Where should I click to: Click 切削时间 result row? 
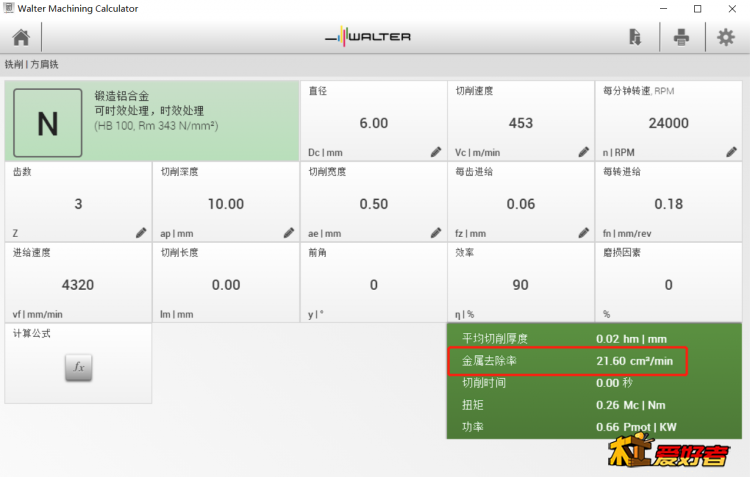(594, 383)
